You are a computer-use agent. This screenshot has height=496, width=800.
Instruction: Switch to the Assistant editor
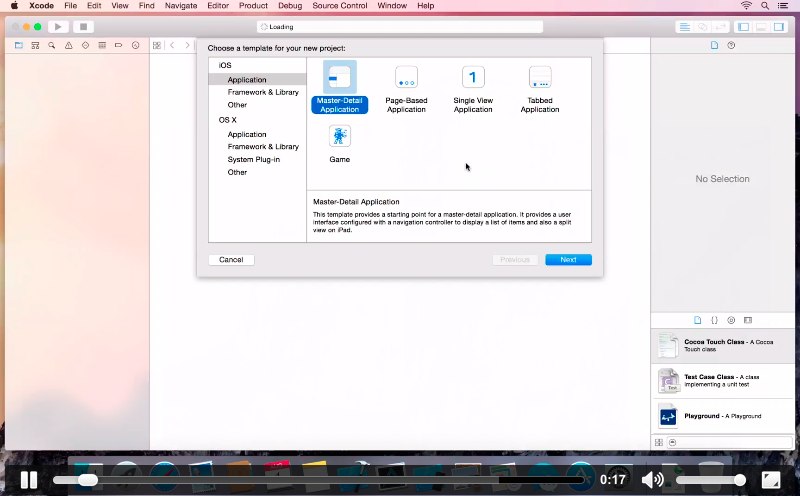click(x=703, y=27)
